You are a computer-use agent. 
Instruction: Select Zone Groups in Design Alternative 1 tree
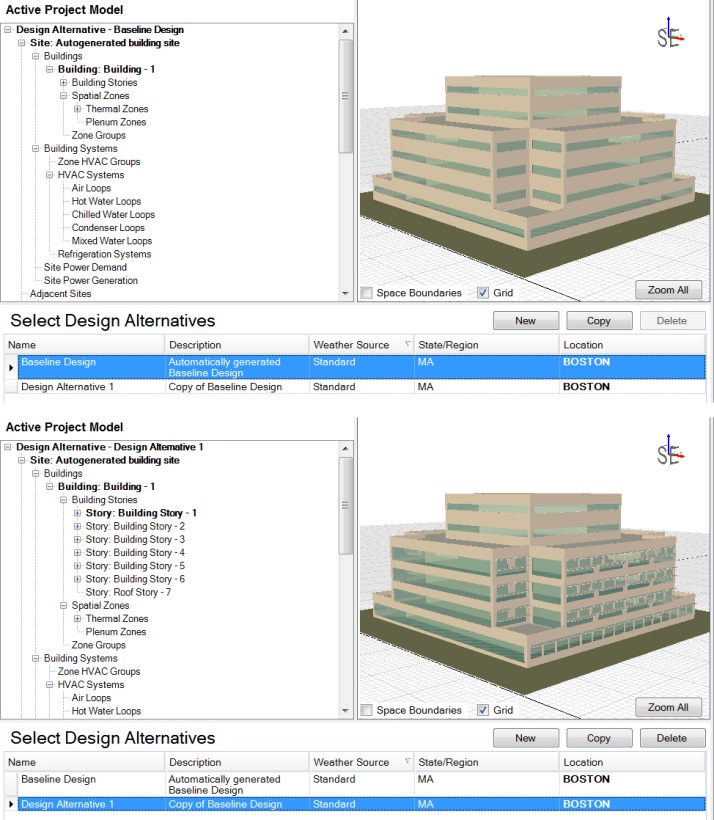click(x=99, y=645)
